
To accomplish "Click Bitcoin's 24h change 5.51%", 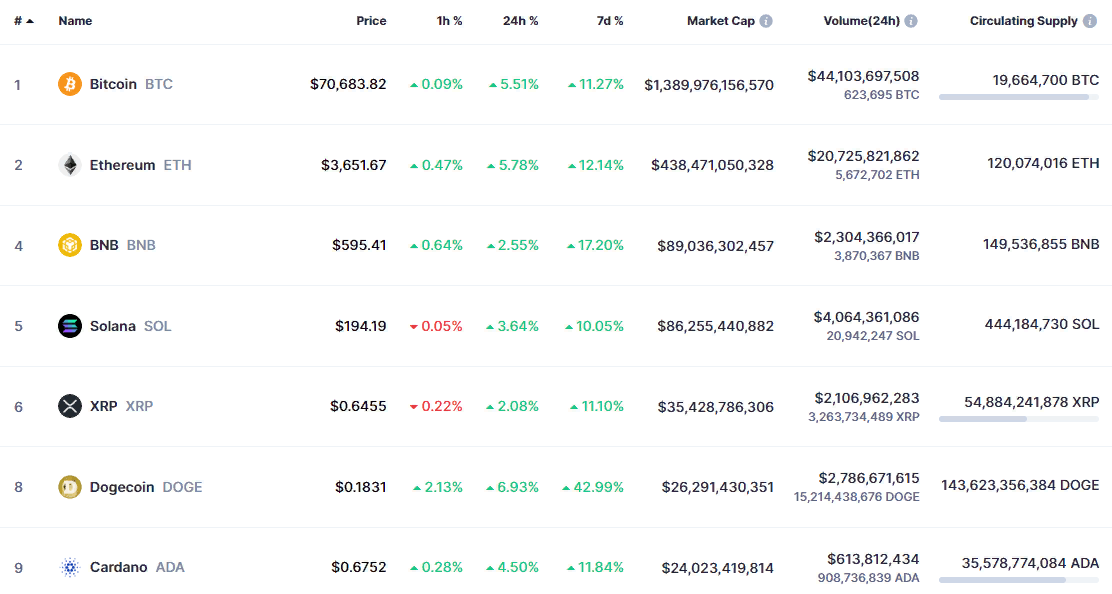I will point(513,84).
